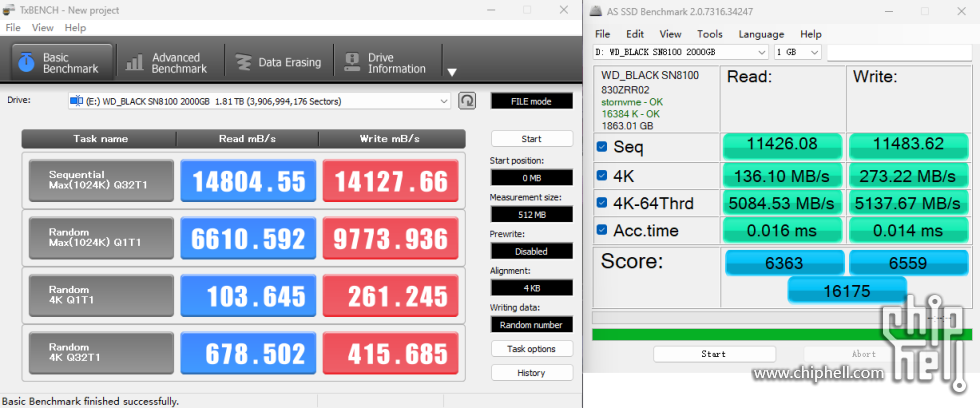Viewport: 980px width, 408px height.
Task: Click the empty text field beside 1 GB
Action: (900, 52)
